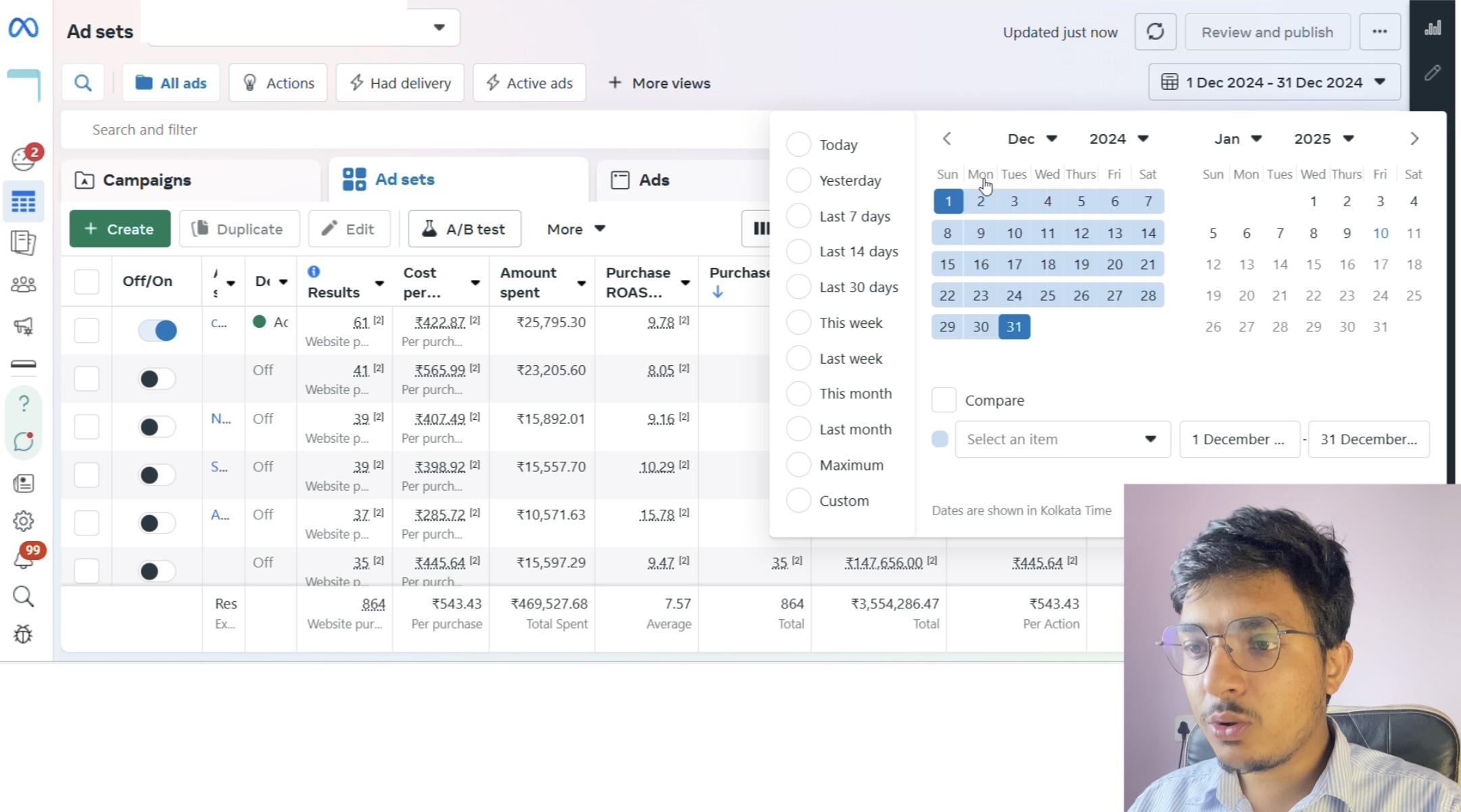Open the search magnifier icon in toolbar

click(83, 83)
